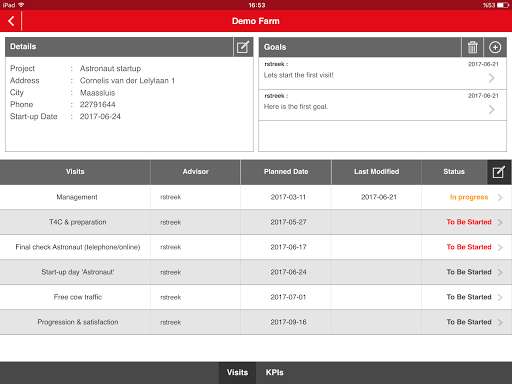Click the 'In progress' status
The image size is (512, 384).
(469, 197)
